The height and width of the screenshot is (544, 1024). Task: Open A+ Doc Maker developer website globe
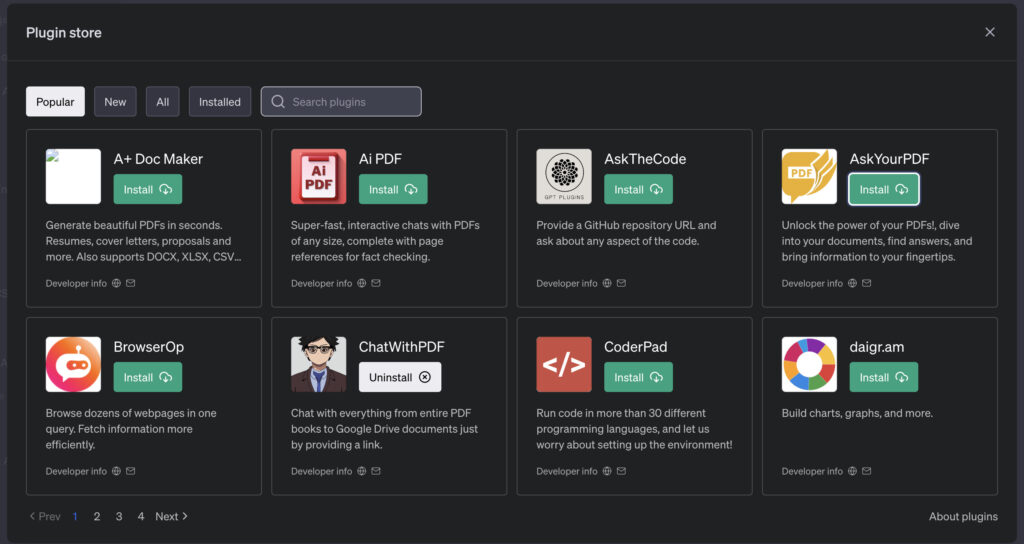116,283
